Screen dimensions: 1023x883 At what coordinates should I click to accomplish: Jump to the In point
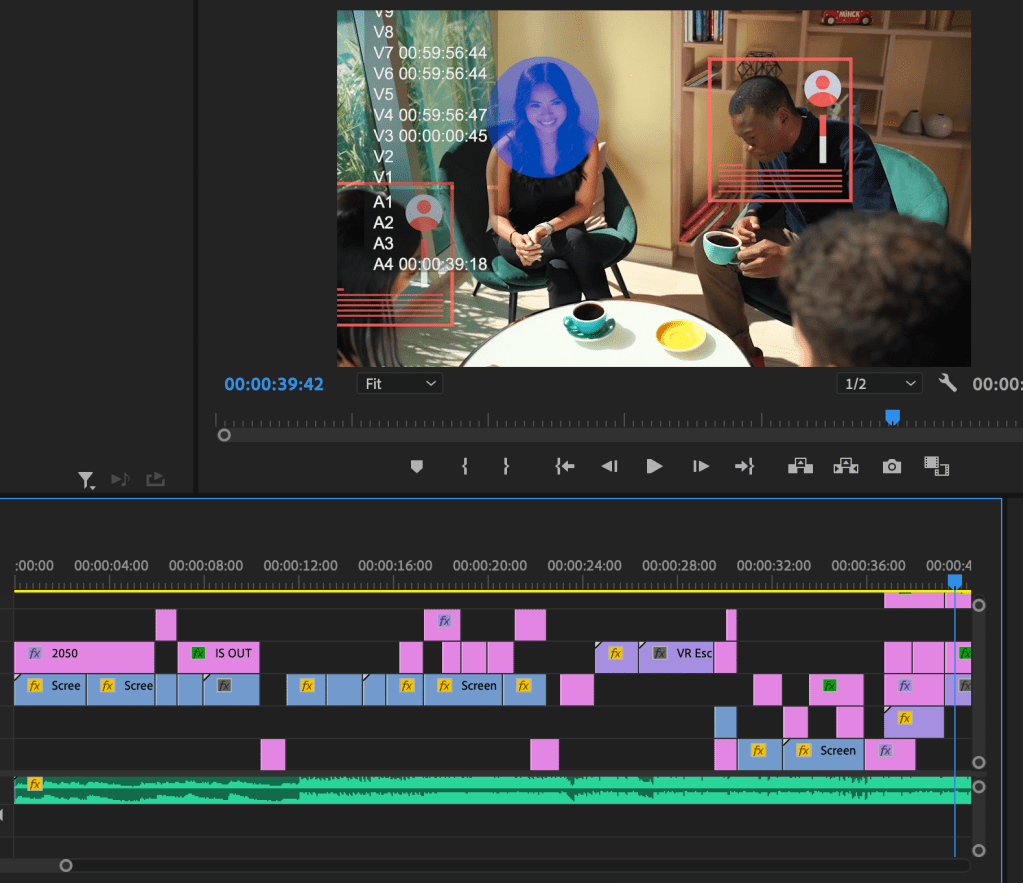point(565,466)
